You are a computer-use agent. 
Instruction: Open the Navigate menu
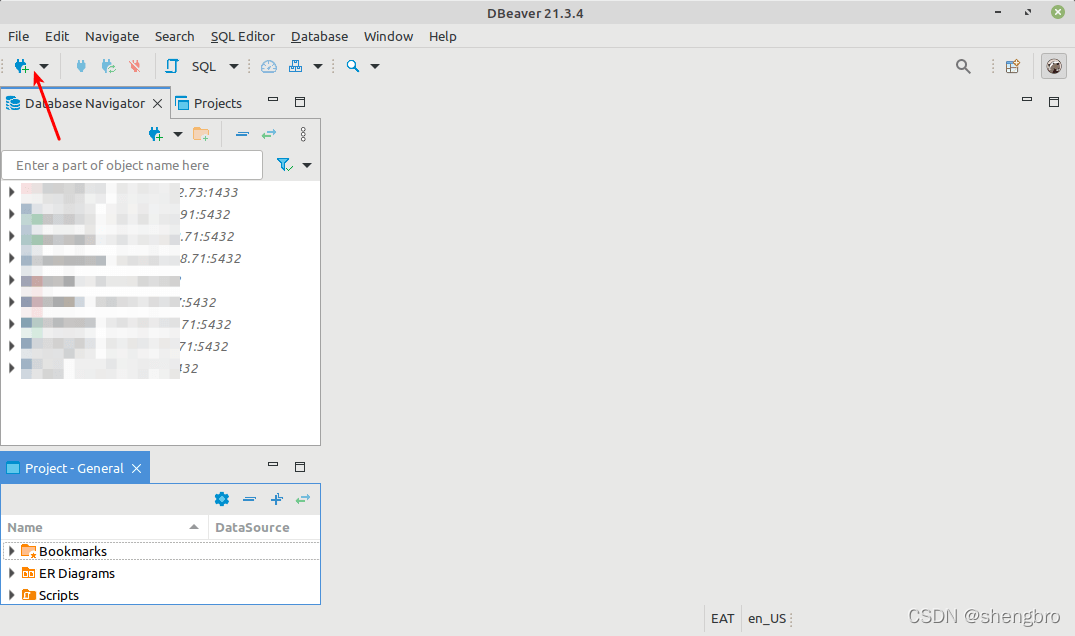pos(112,36)
